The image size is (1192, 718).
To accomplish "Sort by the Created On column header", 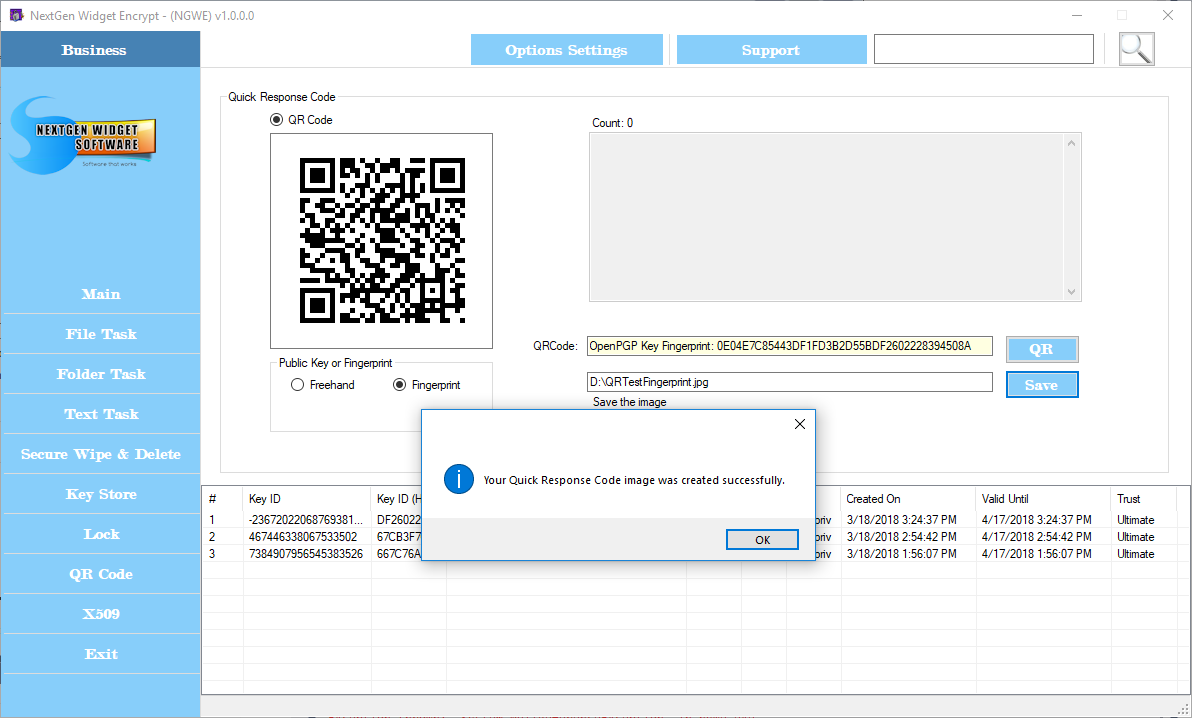I will coord(908,499).
